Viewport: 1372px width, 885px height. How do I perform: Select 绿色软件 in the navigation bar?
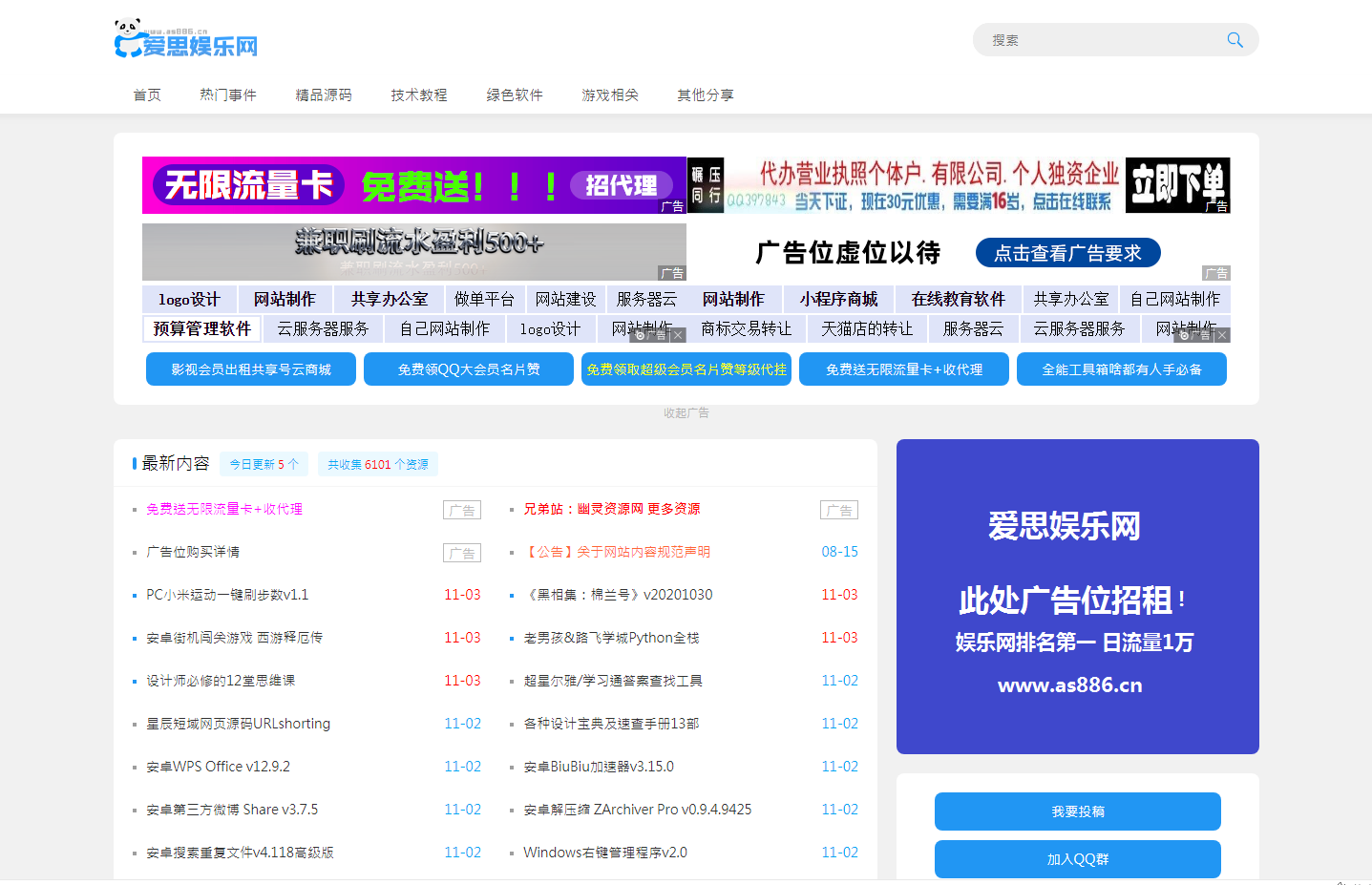click(514, 95)
